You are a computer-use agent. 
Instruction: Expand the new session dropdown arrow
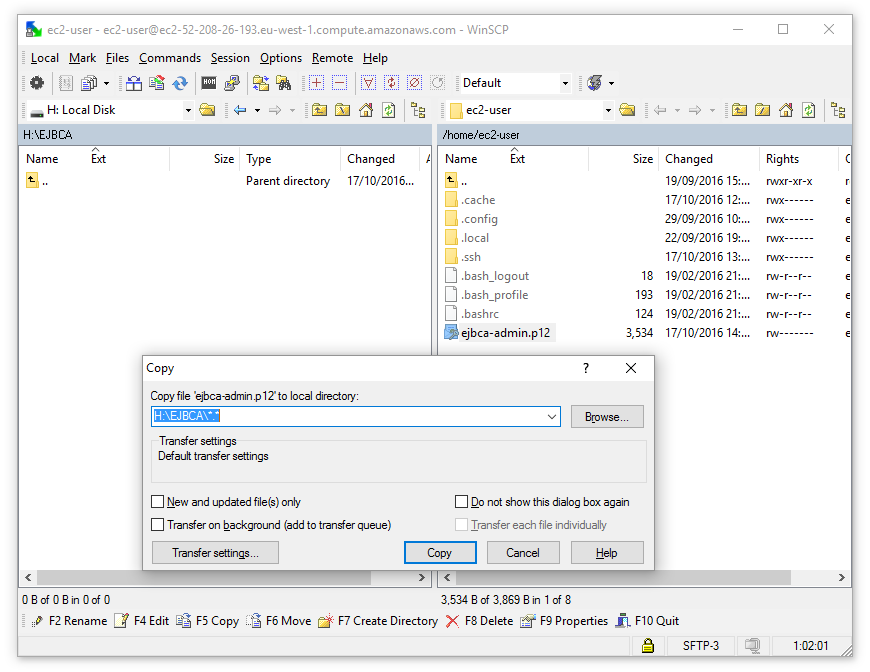611,83
